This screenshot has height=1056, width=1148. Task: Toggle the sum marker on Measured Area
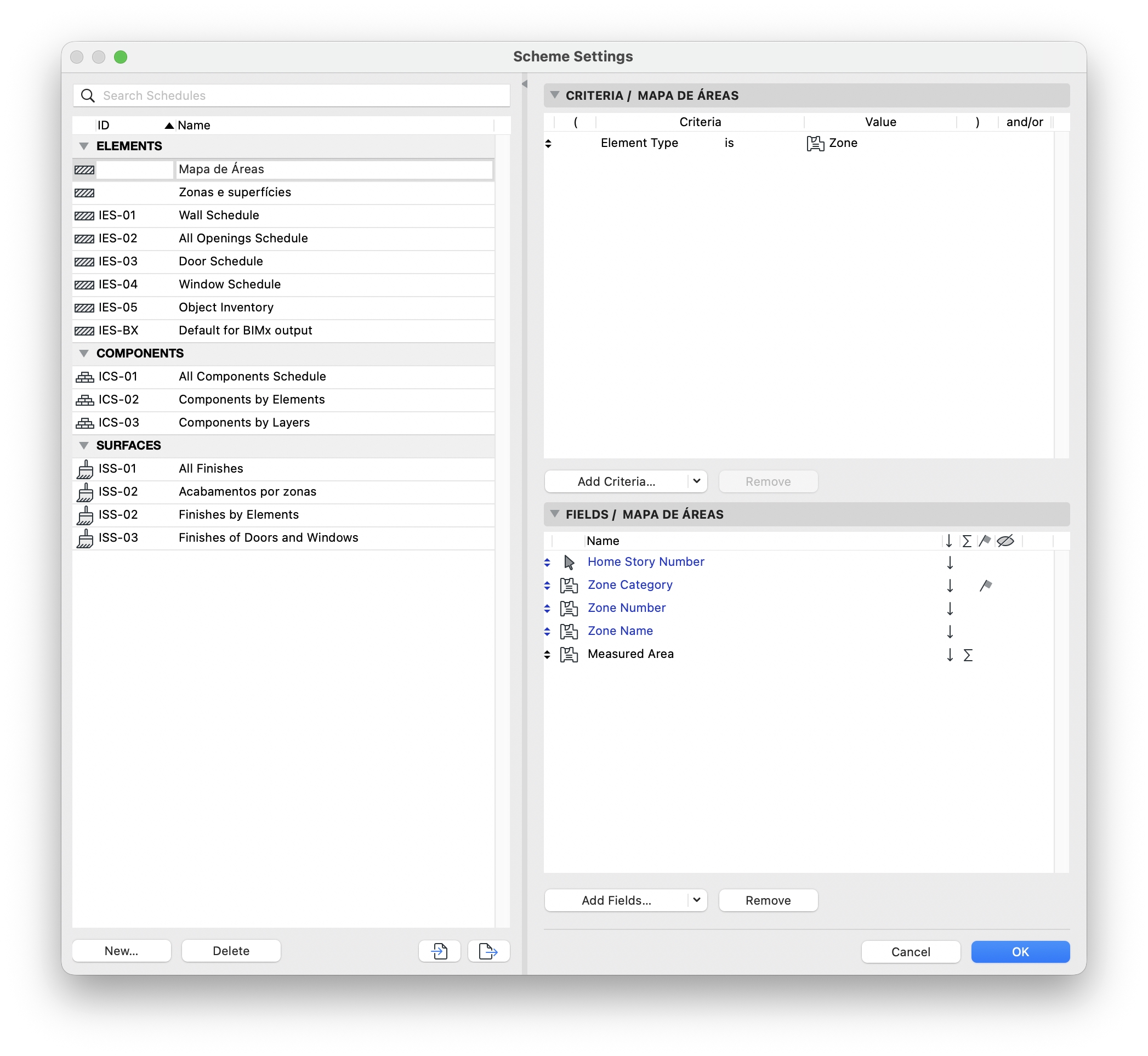[968, 655]
